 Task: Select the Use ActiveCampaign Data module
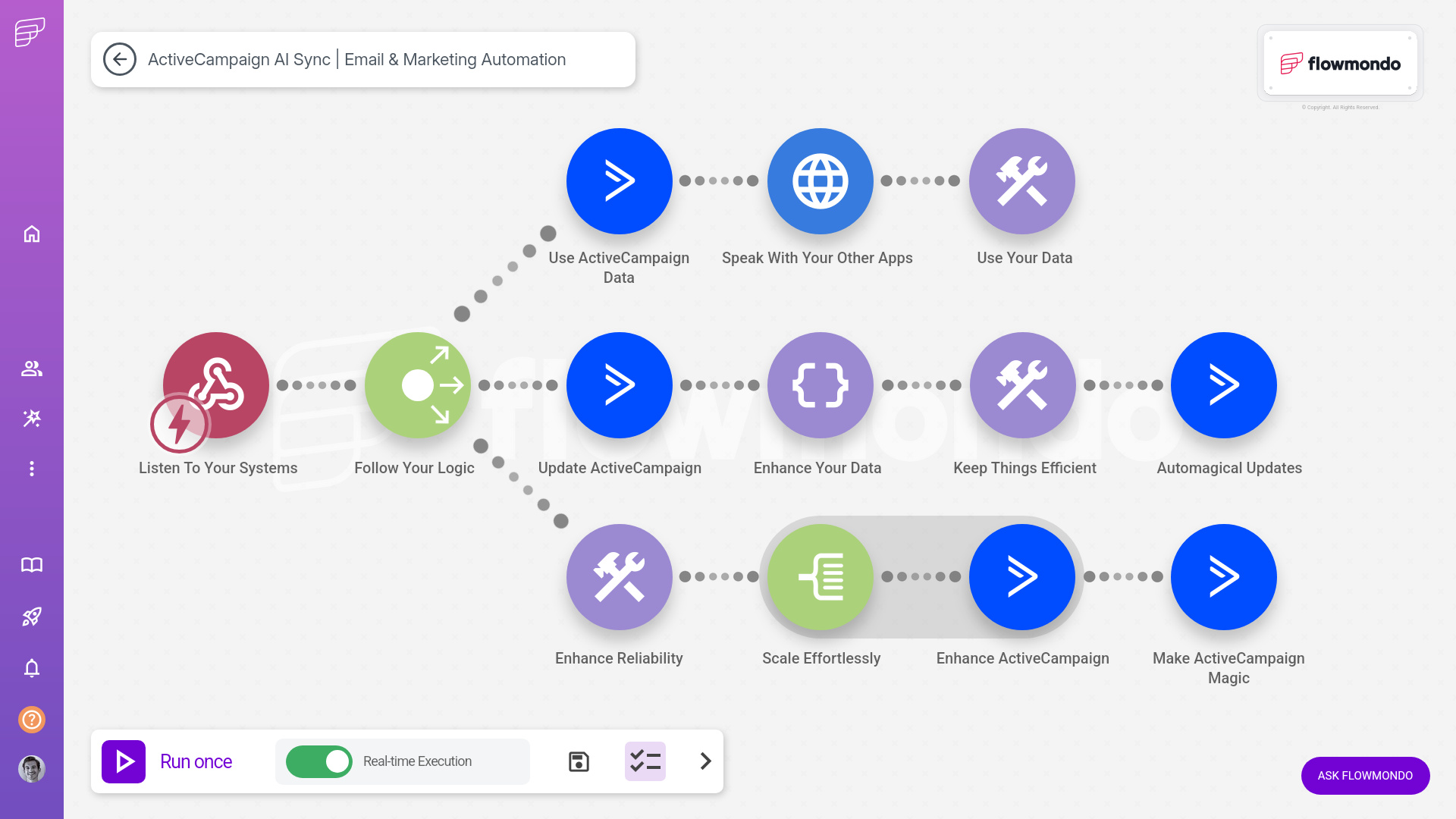pyautogui.click(x=620, y=181)
